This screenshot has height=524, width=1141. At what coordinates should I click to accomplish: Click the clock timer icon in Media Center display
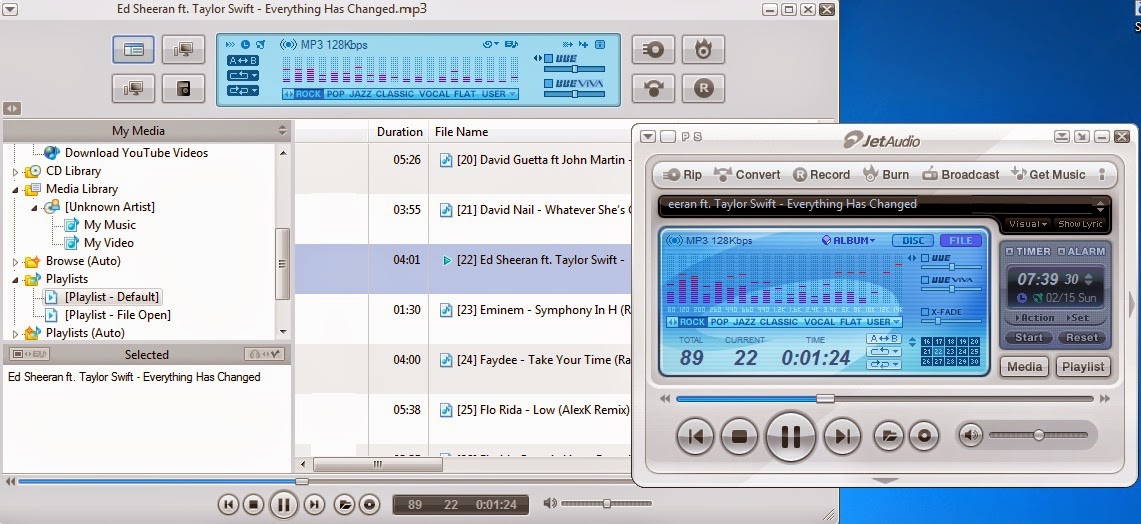tap(245, 44)
